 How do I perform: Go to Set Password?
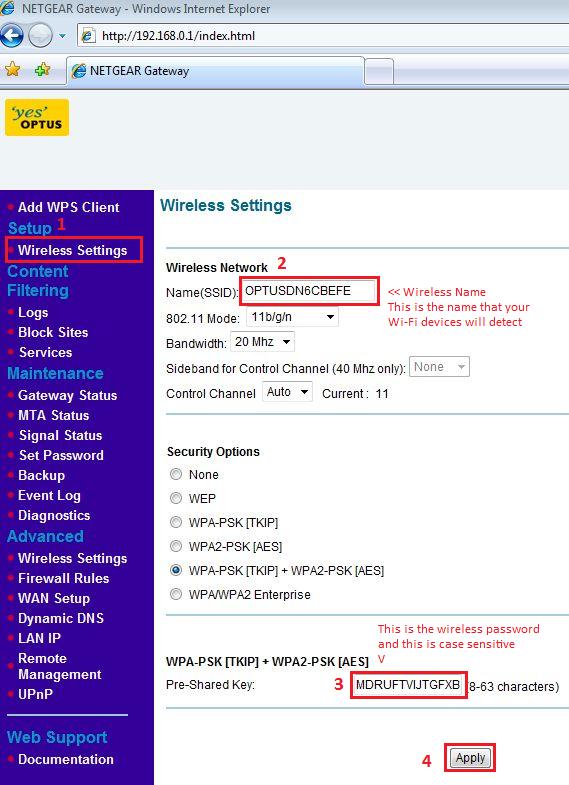point(61,456)
